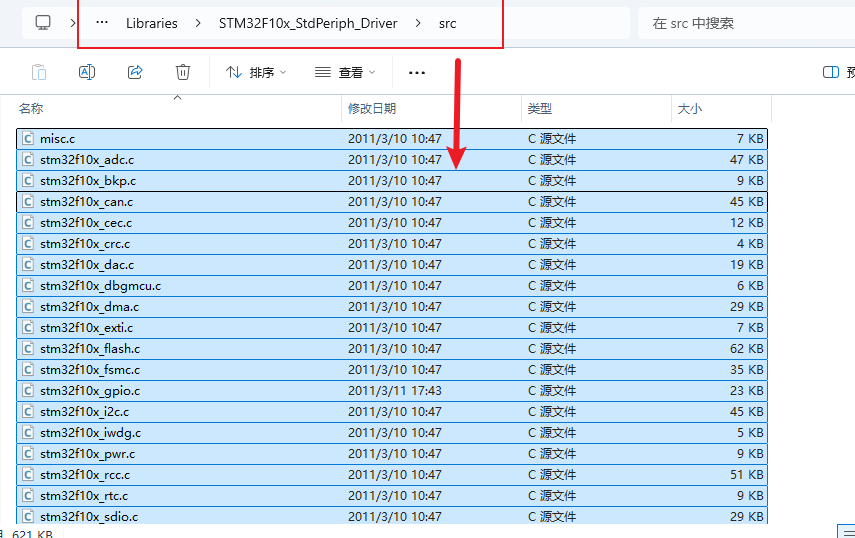The width and height of the screenshot is (855, 538).
Task: Click C file icon of stm32f10x_sdio.c
Action: point(28,516)
